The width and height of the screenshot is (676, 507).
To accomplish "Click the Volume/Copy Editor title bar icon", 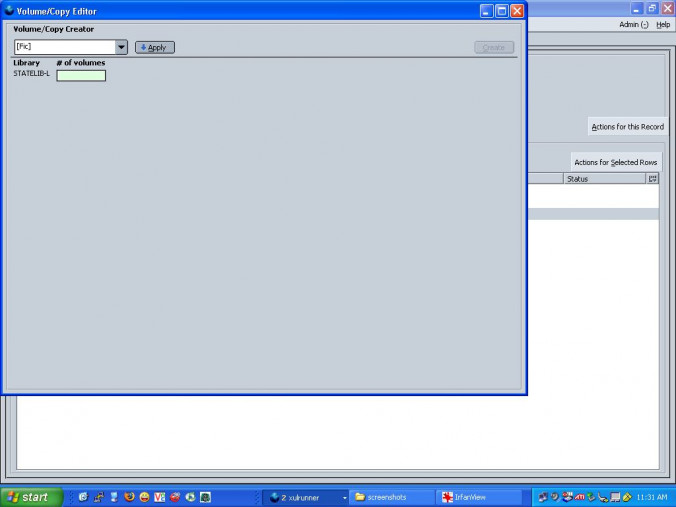I will [9, 10].
